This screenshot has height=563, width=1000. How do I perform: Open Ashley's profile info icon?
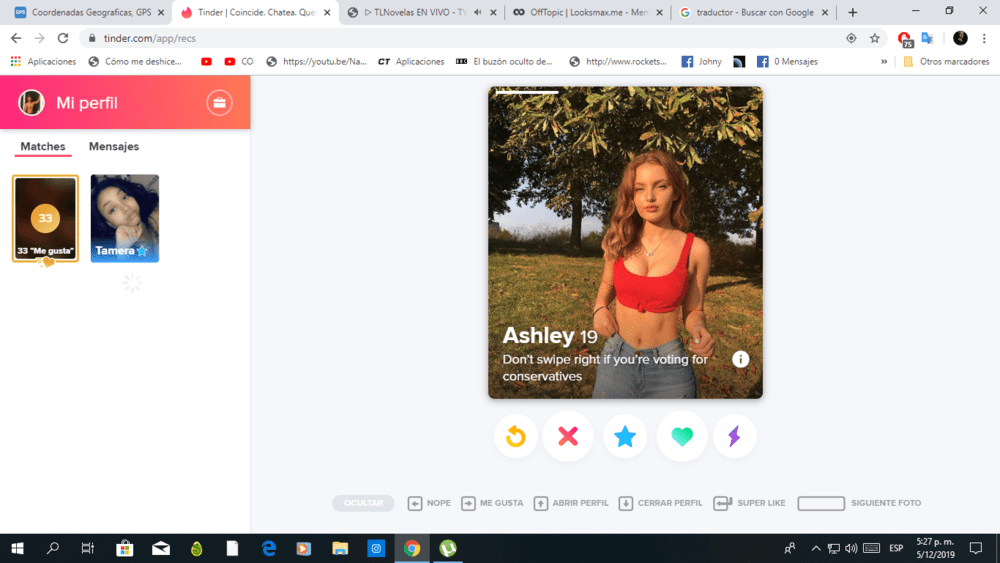pos(740,359)
